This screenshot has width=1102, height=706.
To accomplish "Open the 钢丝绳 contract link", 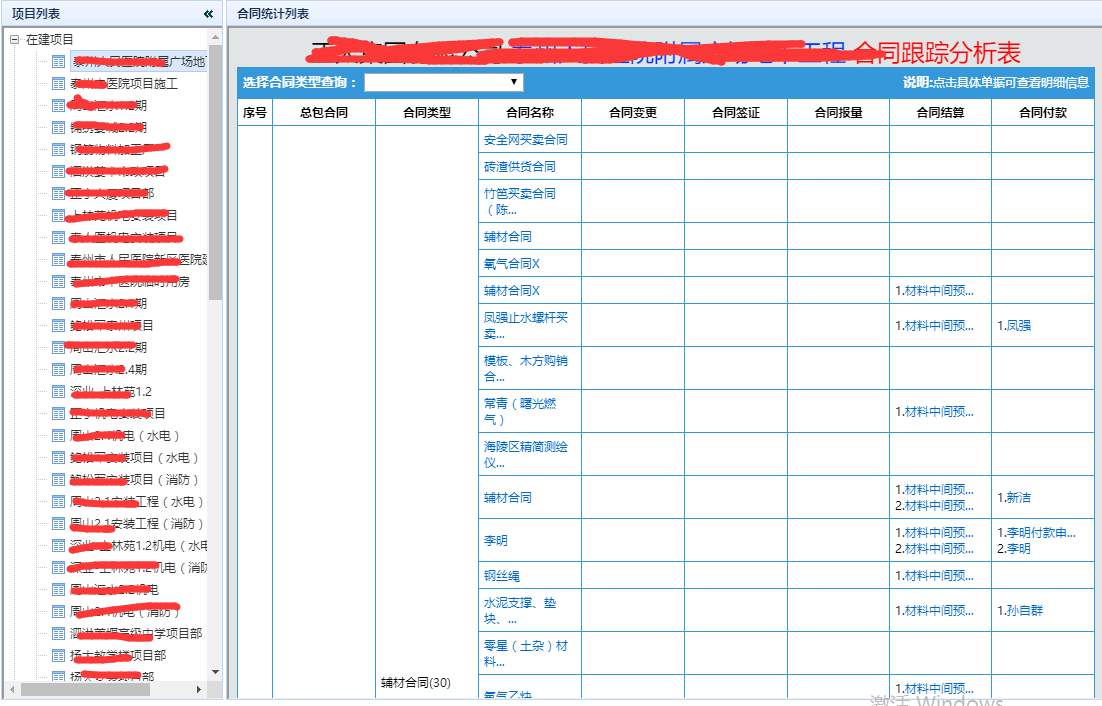I will pos(502,576).
